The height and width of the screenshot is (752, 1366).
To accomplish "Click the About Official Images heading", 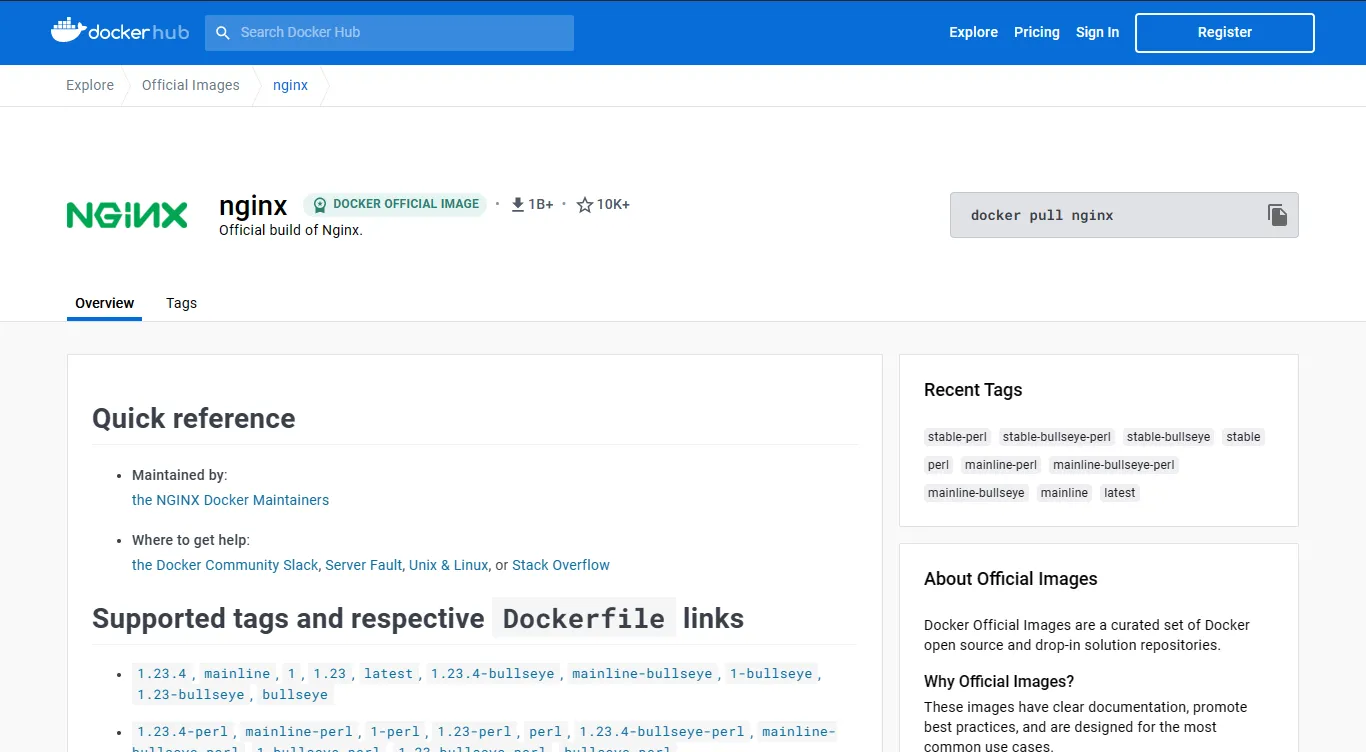I will click(x=1010, y=579).
